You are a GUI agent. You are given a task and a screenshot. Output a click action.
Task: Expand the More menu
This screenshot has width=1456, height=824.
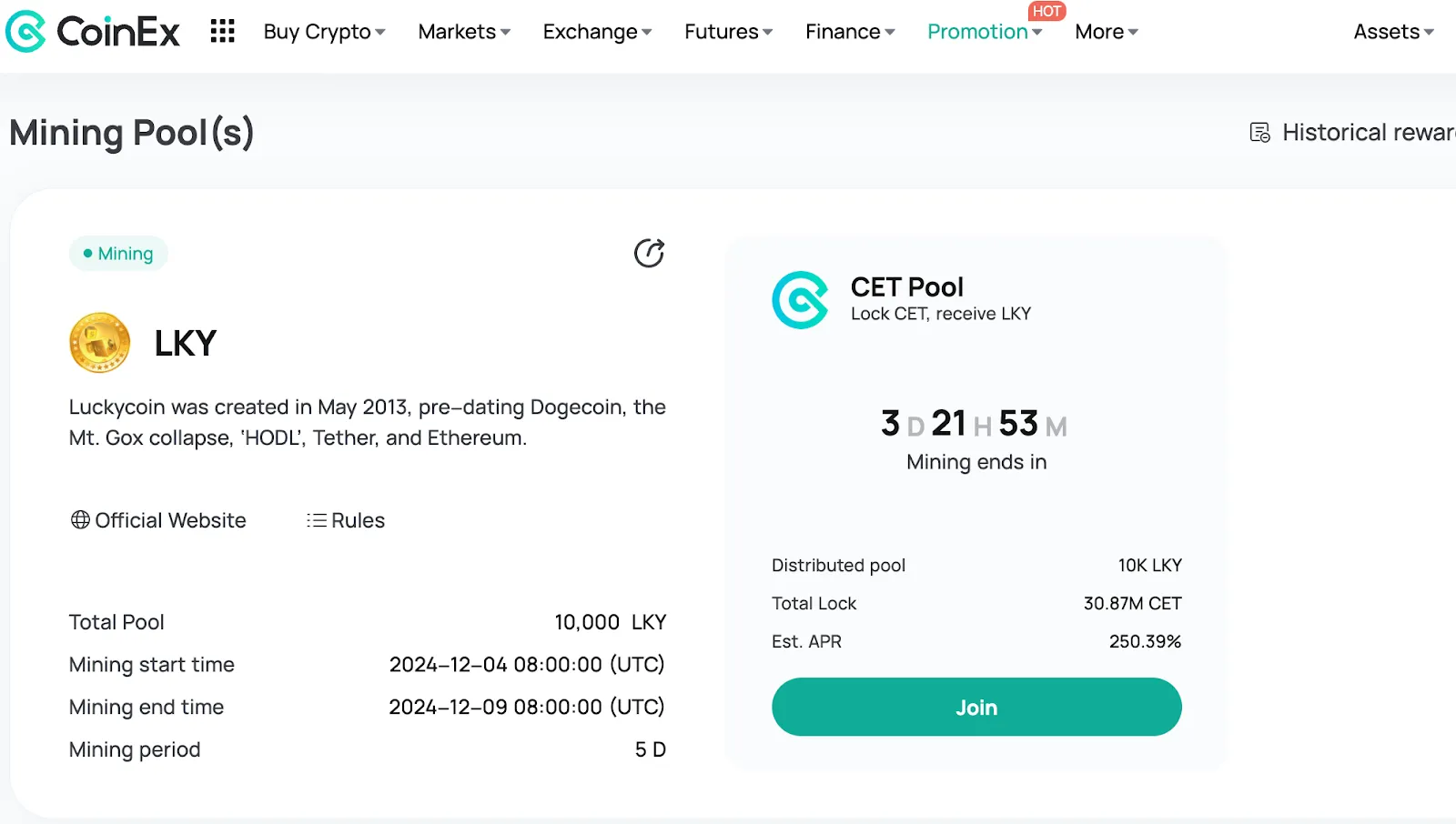(1107, 32)
